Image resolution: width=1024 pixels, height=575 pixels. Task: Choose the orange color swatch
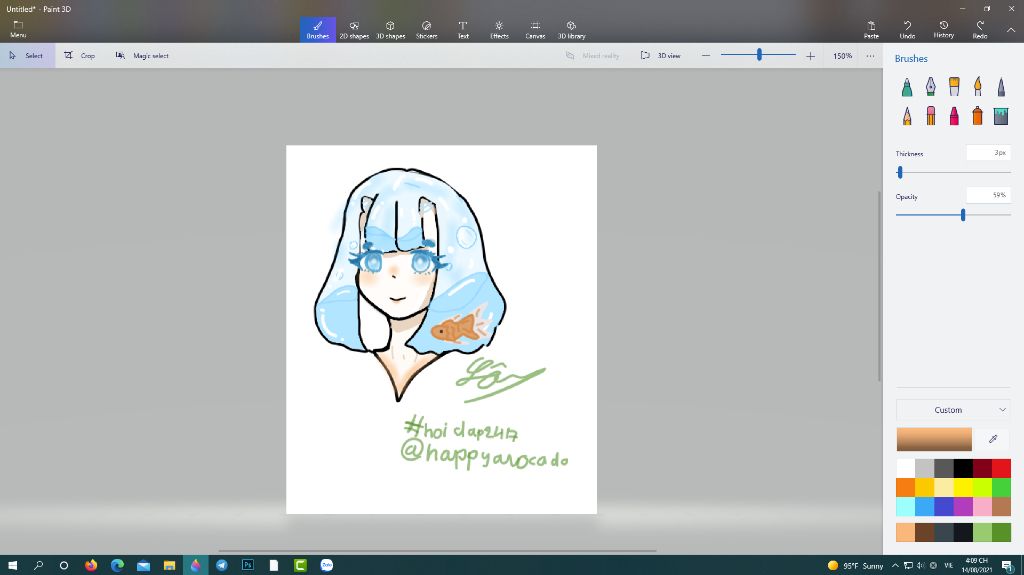(906, 487)
